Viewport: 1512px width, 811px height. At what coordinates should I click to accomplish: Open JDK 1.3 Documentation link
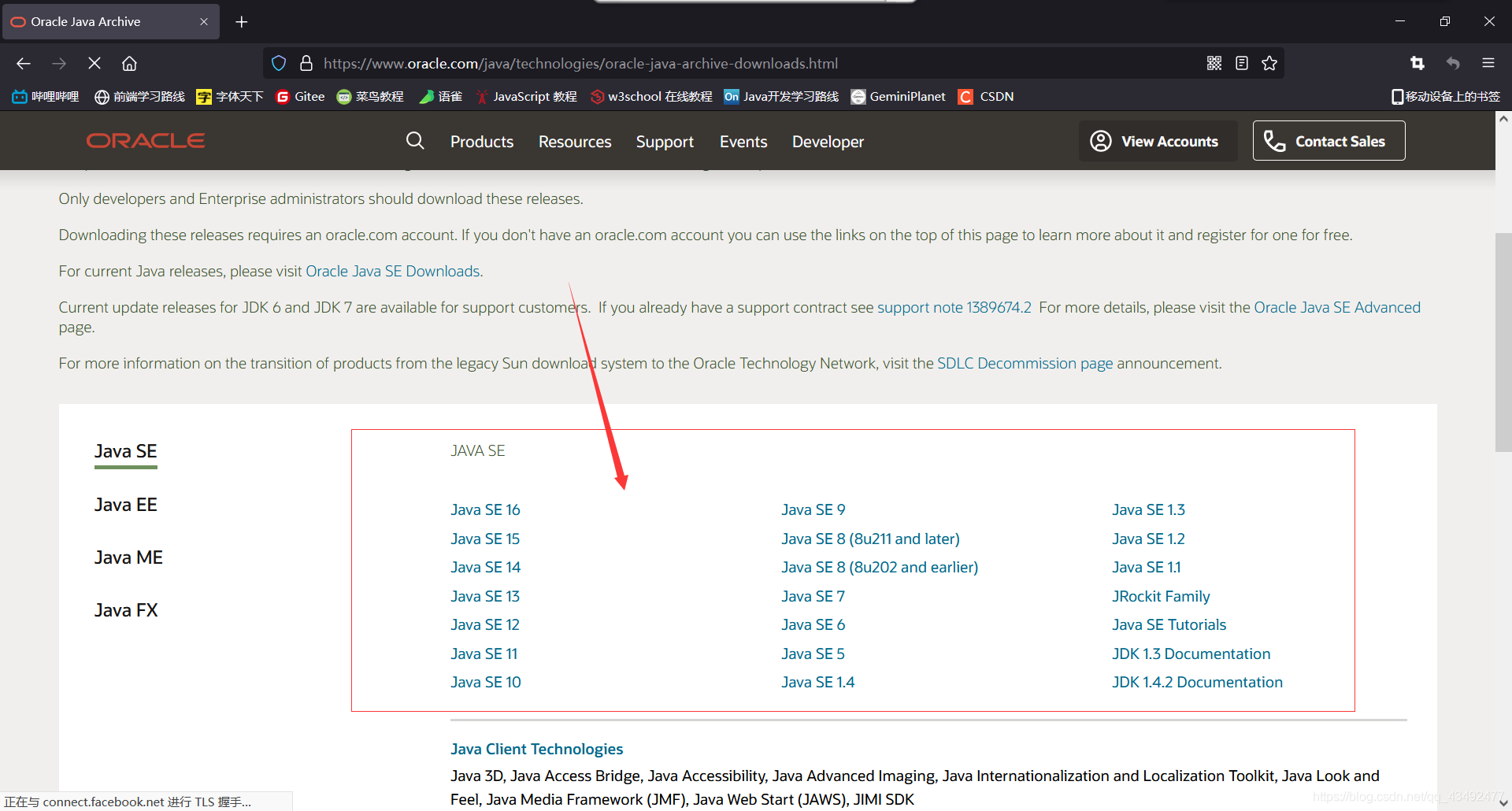[x=1191, y=654]
